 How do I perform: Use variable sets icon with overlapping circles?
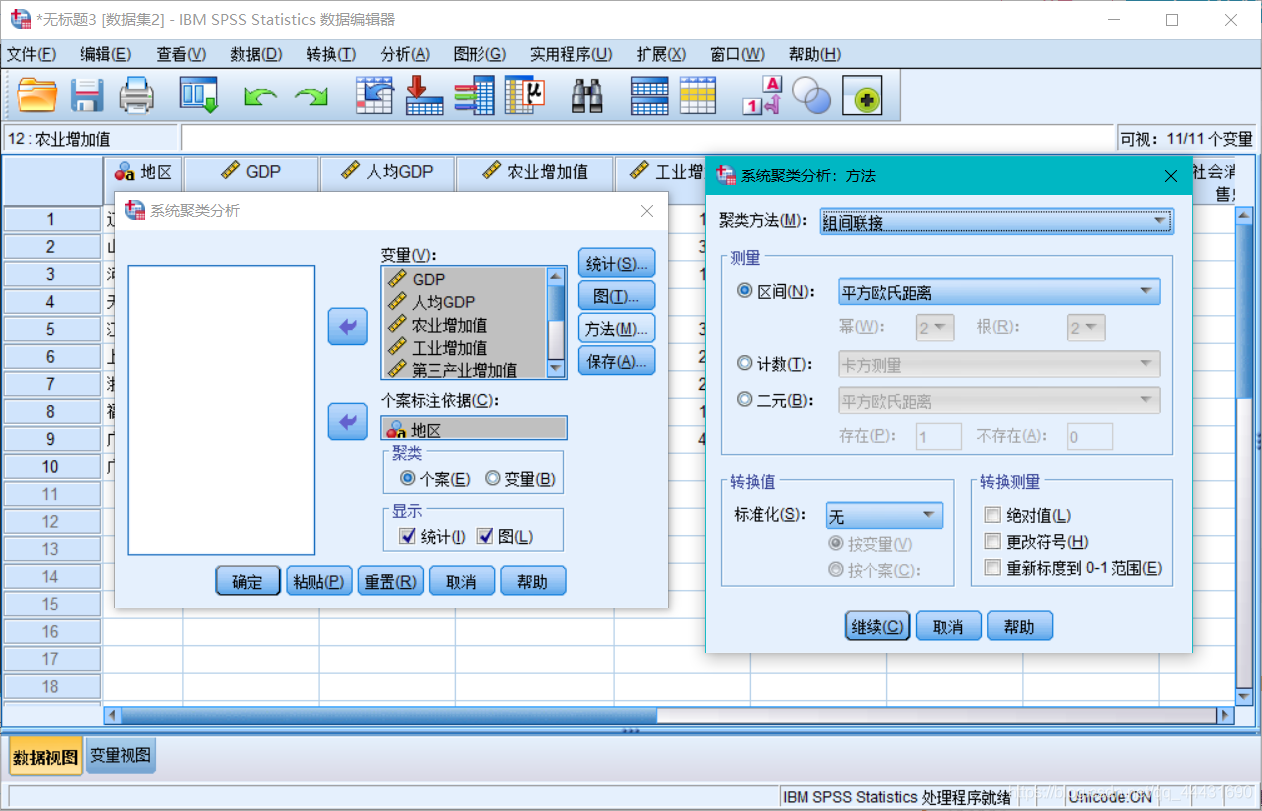[811, 95]
